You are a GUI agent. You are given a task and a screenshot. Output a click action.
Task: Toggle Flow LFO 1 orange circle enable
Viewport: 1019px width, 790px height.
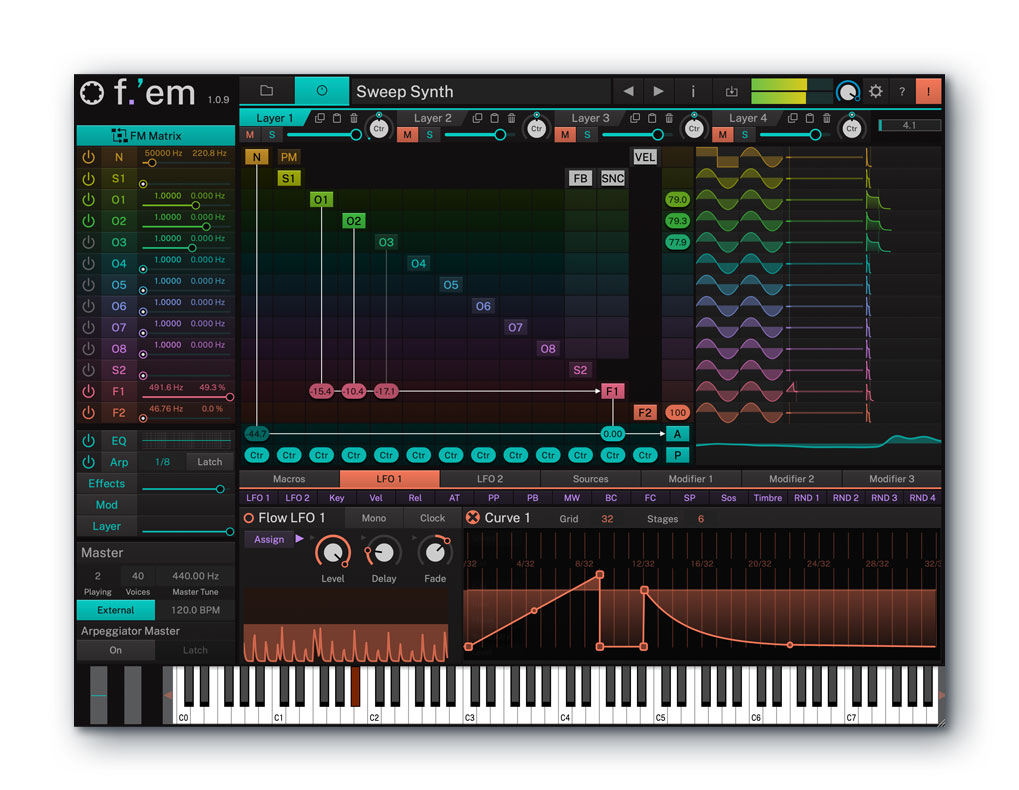point(248,518)
